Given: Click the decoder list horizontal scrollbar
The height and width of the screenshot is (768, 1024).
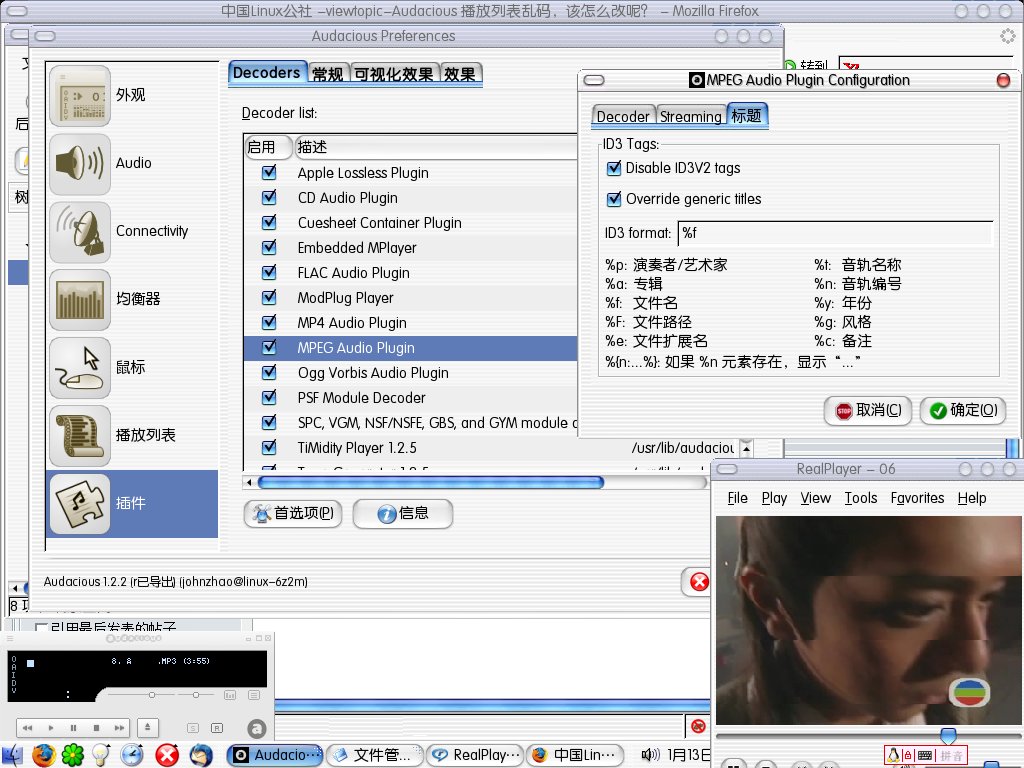Looking at the screenshot, I should [431, 483].
